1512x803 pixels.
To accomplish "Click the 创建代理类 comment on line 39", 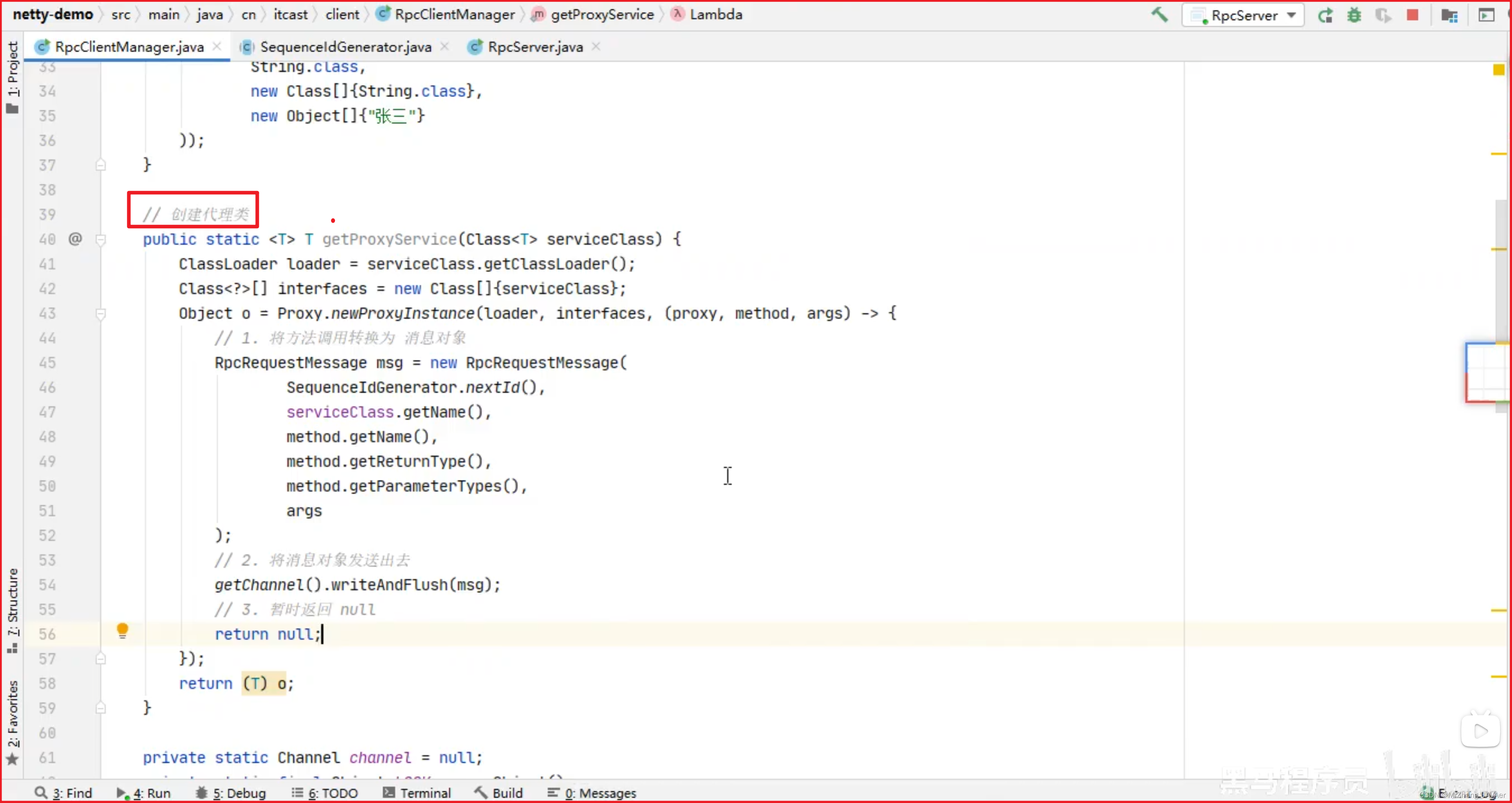I will (196, 215).
